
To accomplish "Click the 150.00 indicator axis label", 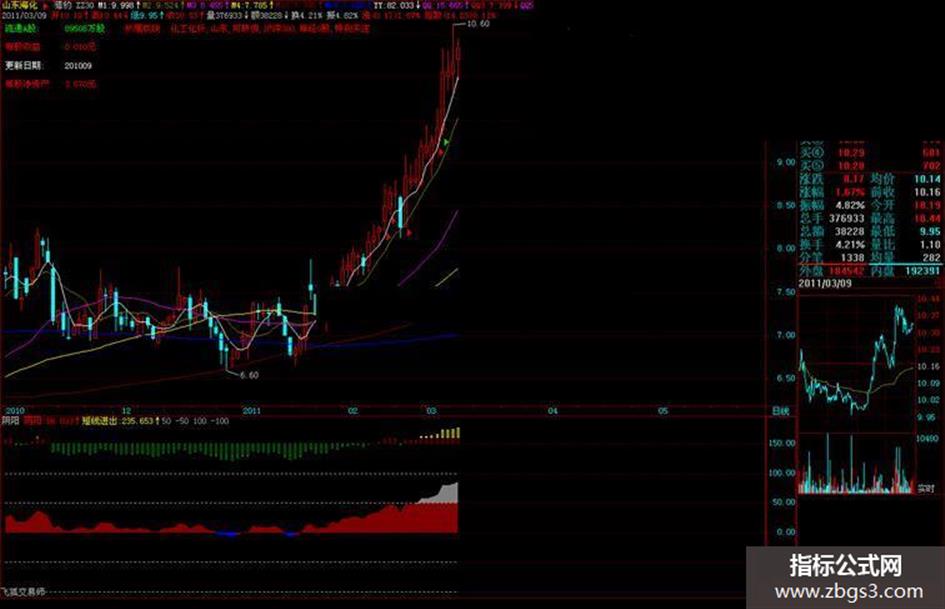I will tap(782, 443).
